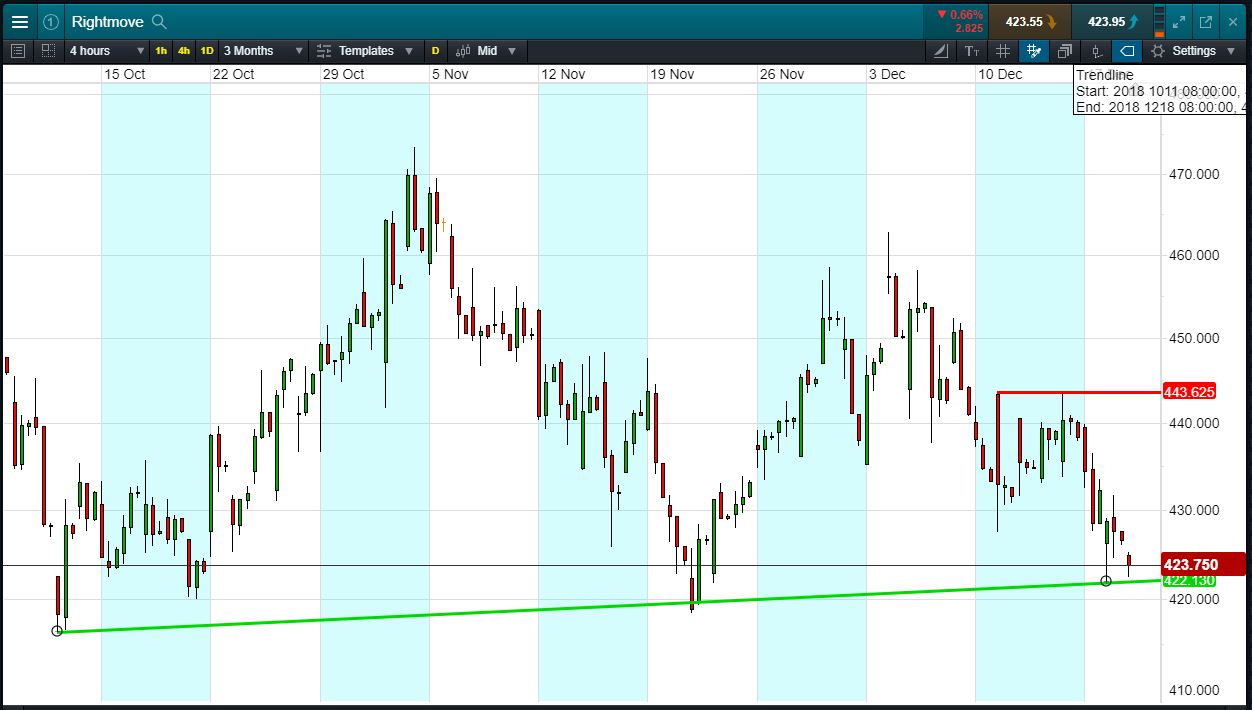Toggle the grid lines icon
The height and width of the screenshot is (710, 1252).
[x=1003, y=51]
